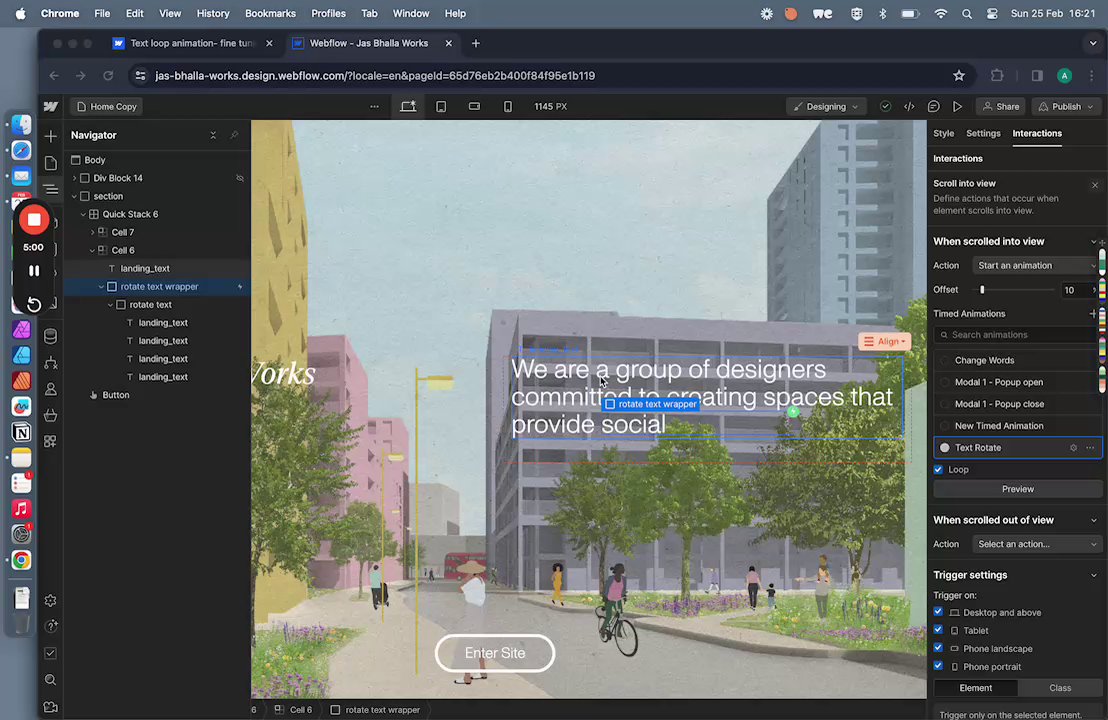1108x720 pixels.
Task: Toggle visibility of Div Block 14
Action: 240,178
